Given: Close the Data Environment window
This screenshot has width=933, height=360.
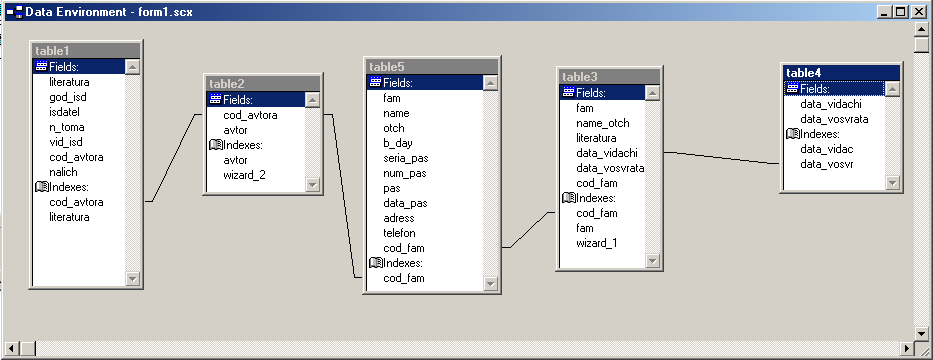Looking at the screenshot, I should click(918, 11).
